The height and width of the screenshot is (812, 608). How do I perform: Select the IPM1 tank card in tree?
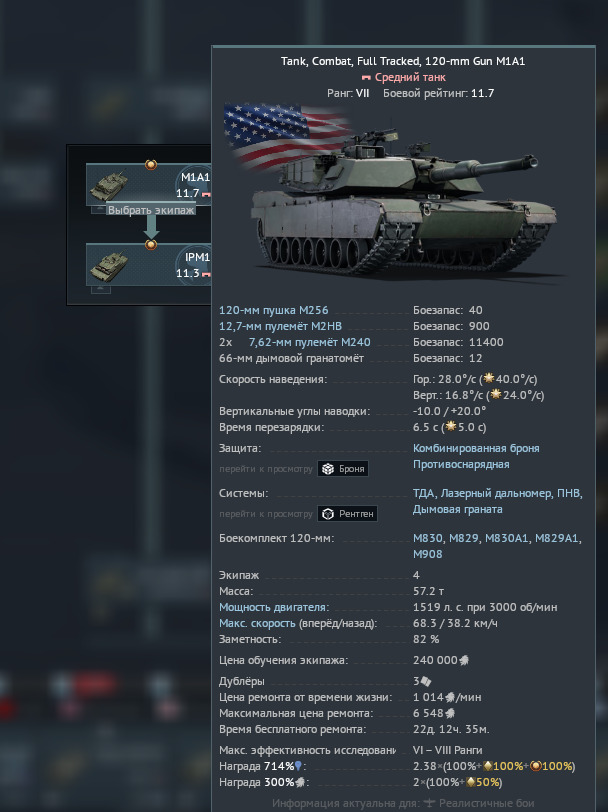(x=149, y=265)
